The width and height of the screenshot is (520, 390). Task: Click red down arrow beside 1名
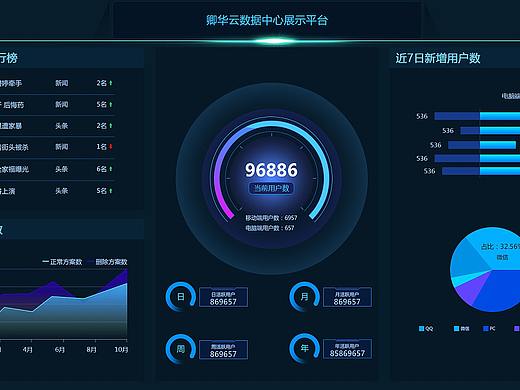[111, 147]
